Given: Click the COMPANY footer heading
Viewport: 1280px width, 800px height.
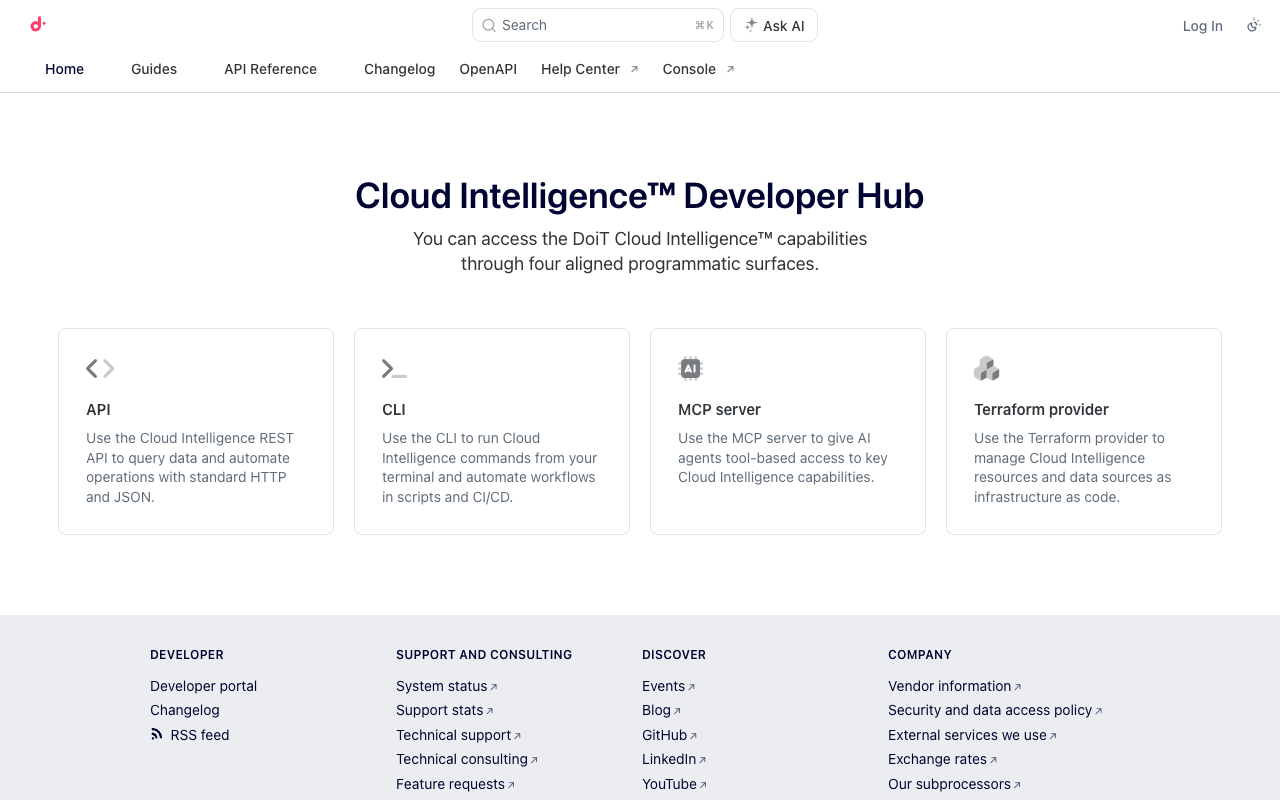Looking at the screenshot, I should [920, 655].
